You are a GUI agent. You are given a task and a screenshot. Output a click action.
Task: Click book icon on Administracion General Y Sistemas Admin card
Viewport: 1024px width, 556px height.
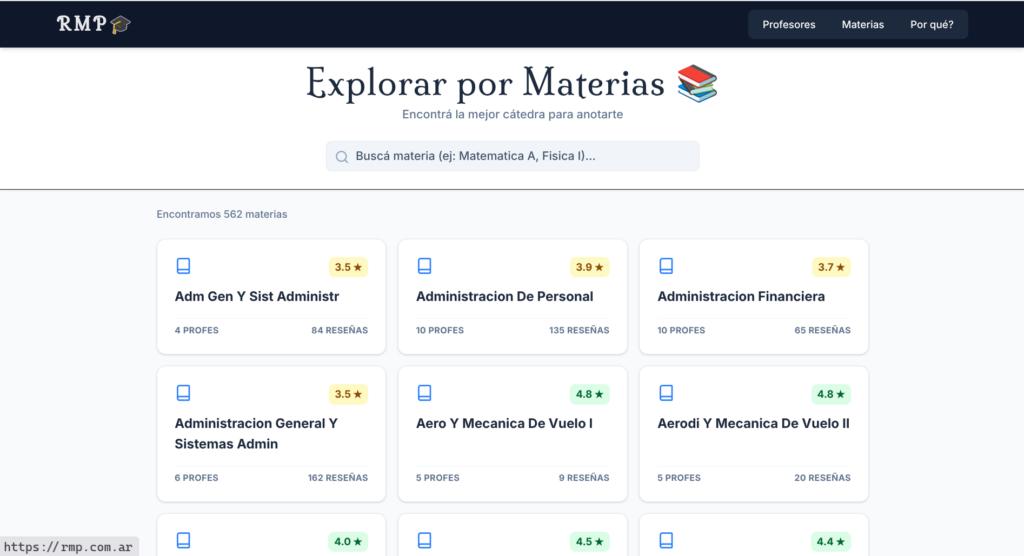pyautogui.click(x=183, y=393)
